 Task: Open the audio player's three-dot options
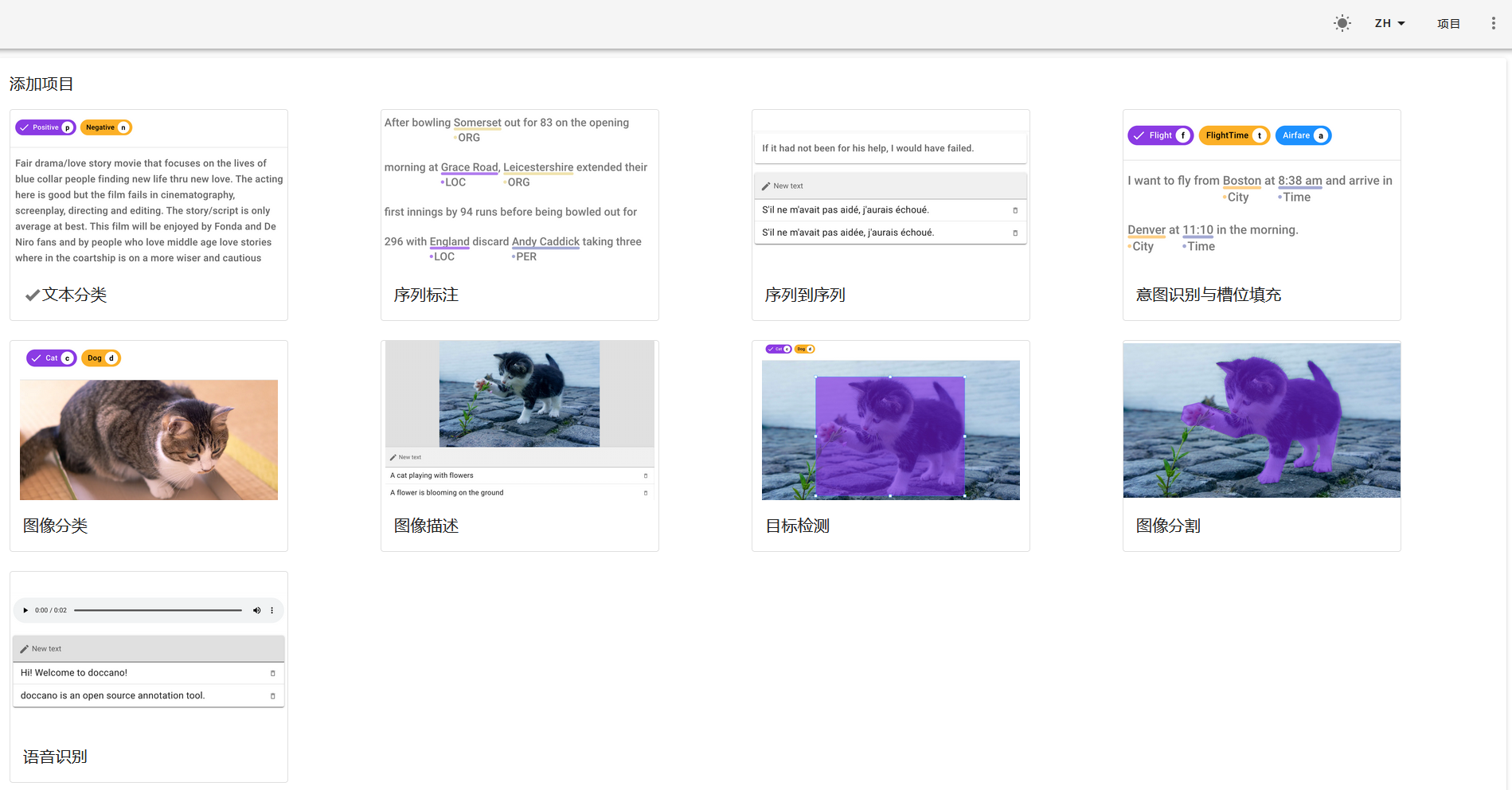tap(272, 610)
